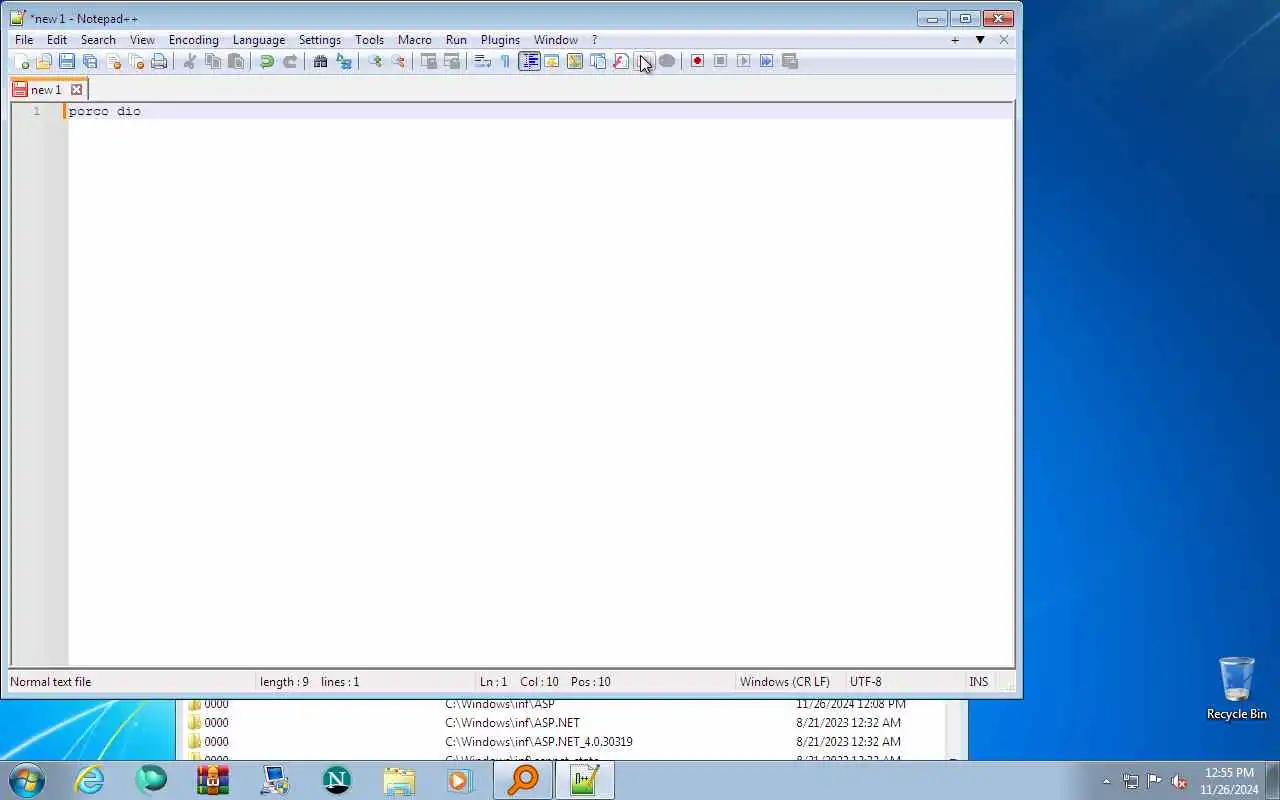Click the Windows (CR LF) status bar entry
This screenshot has width=1280, height=800.
point(785,682)
